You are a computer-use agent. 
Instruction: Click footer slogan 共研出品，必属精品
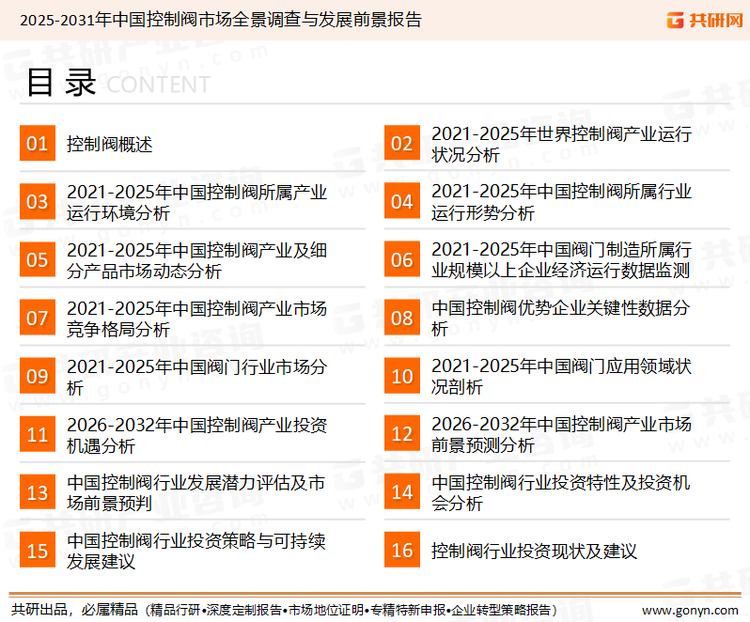click(x=74, y=610)
